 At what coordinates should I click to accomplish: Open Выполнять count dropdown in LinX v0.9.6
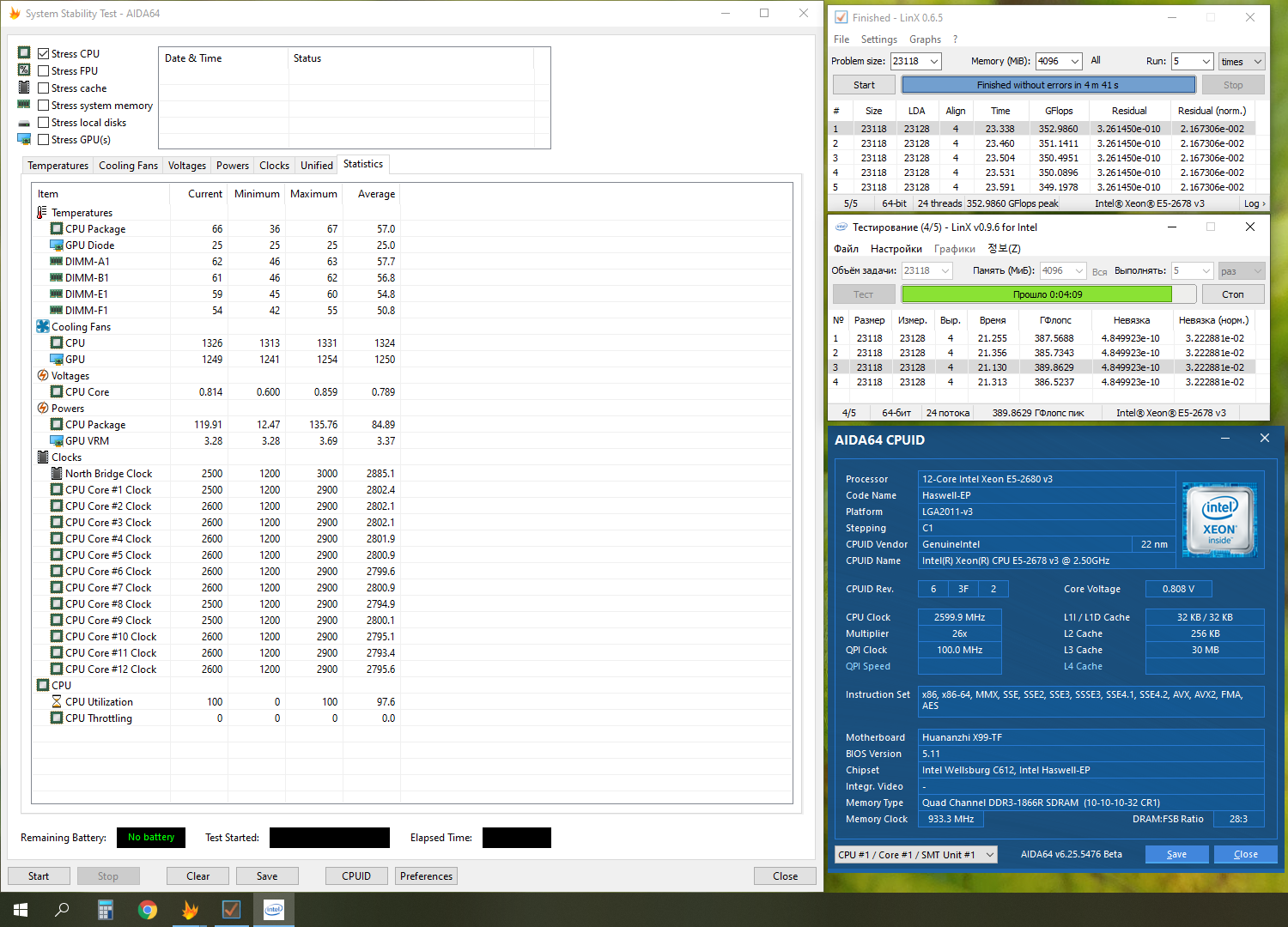click(x=1206, y=270)
